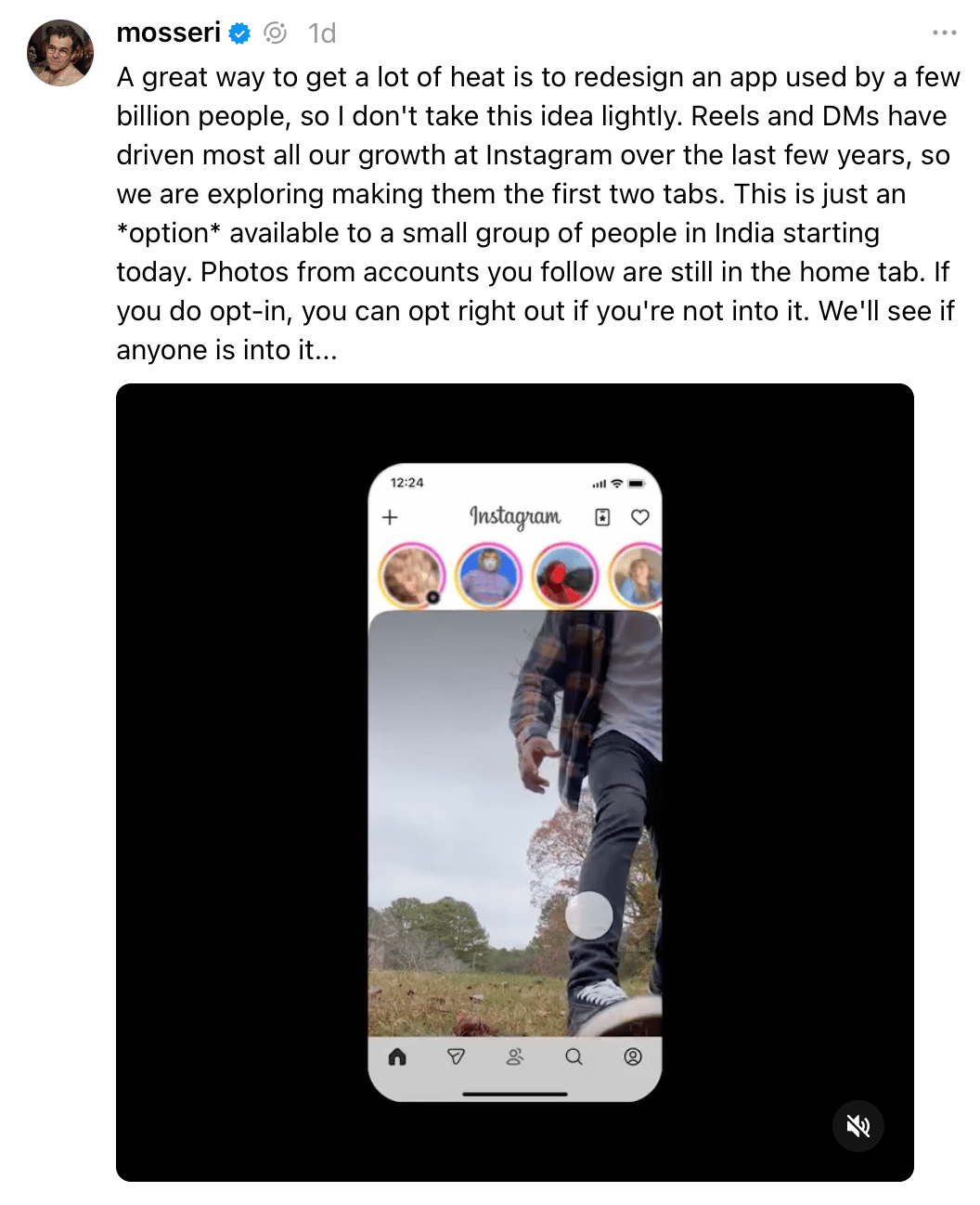The height and width of the screenshot is (1205, 980).
Task: Click the Instagram logo in mockup
Action: (x=515, y=516)
